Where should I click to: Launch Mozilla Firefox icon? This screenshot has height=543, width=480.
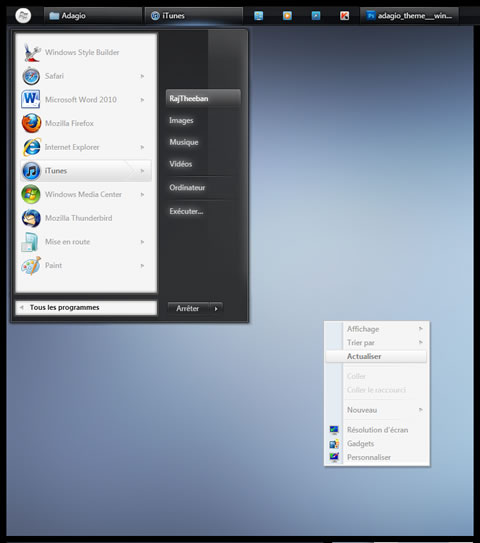[31, 123]
